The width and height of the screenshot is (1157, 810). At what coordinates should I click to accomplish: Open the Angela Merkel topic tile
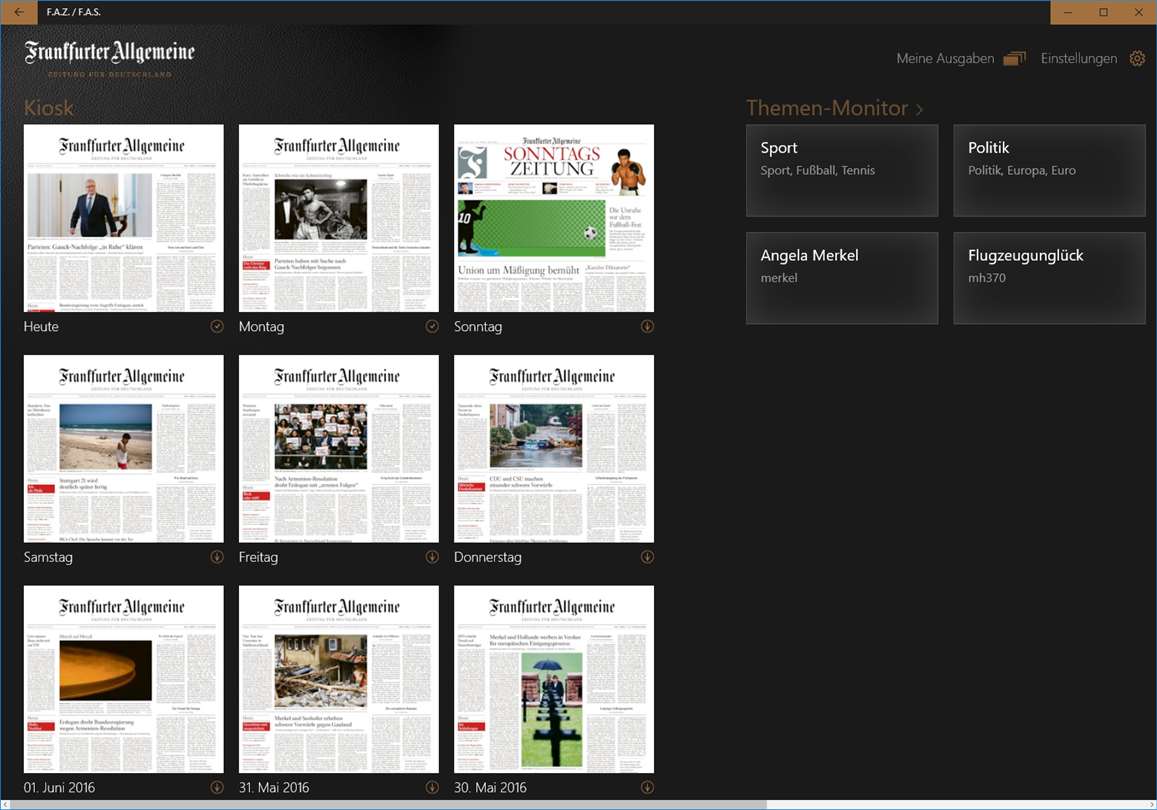click(x=842, y=278)
